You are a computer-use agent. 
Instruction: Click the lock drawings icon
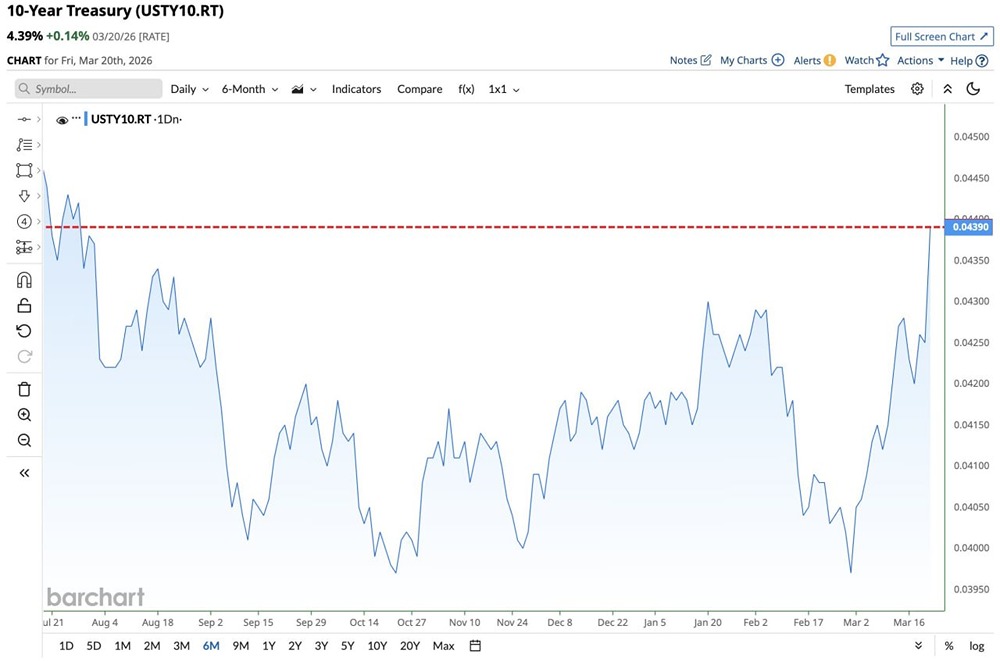pos(25,306)
